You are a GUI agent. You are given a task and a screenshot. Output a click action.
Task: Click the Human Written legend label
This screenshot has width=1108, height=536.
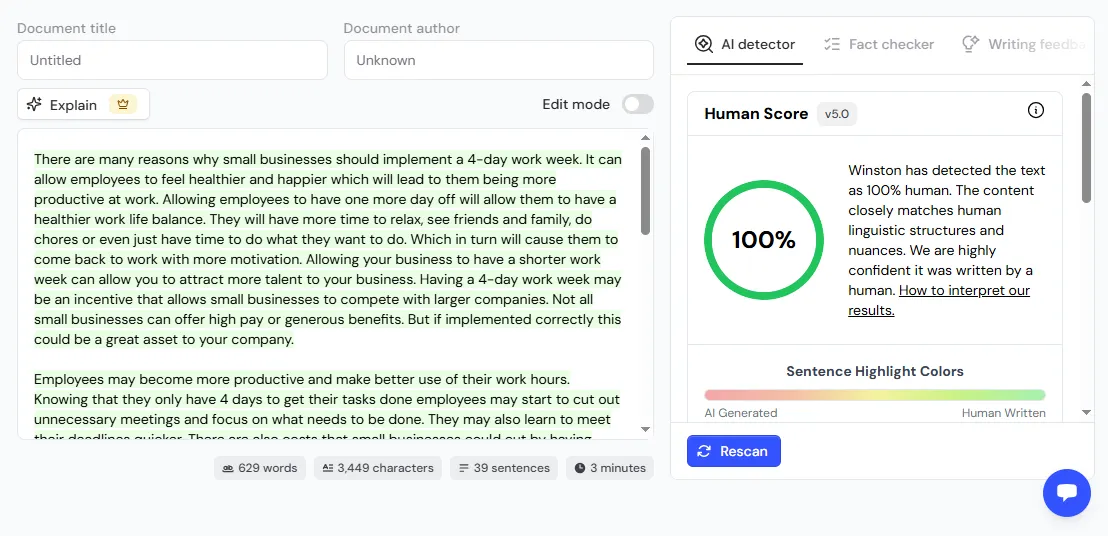(1003, 413)
